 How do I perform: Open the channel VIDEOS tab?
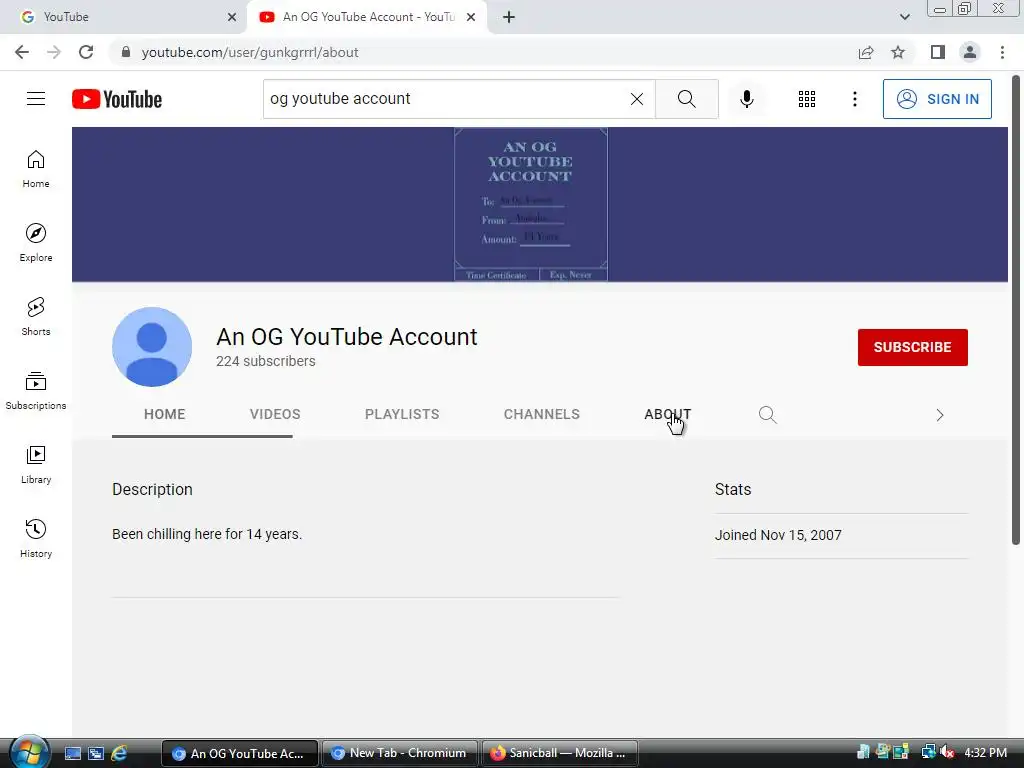(x=275, y=414)
